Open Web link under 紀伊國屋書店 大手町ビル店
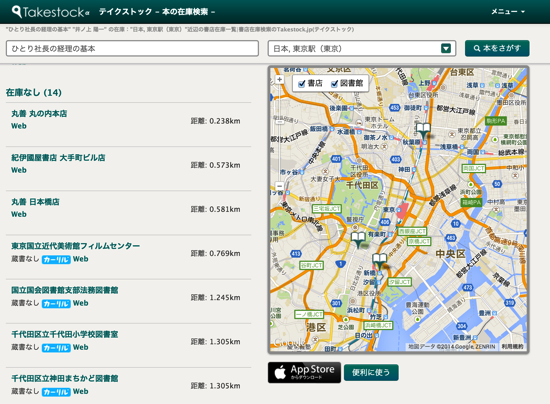This screenshot has height=404, width=550. 19,170
